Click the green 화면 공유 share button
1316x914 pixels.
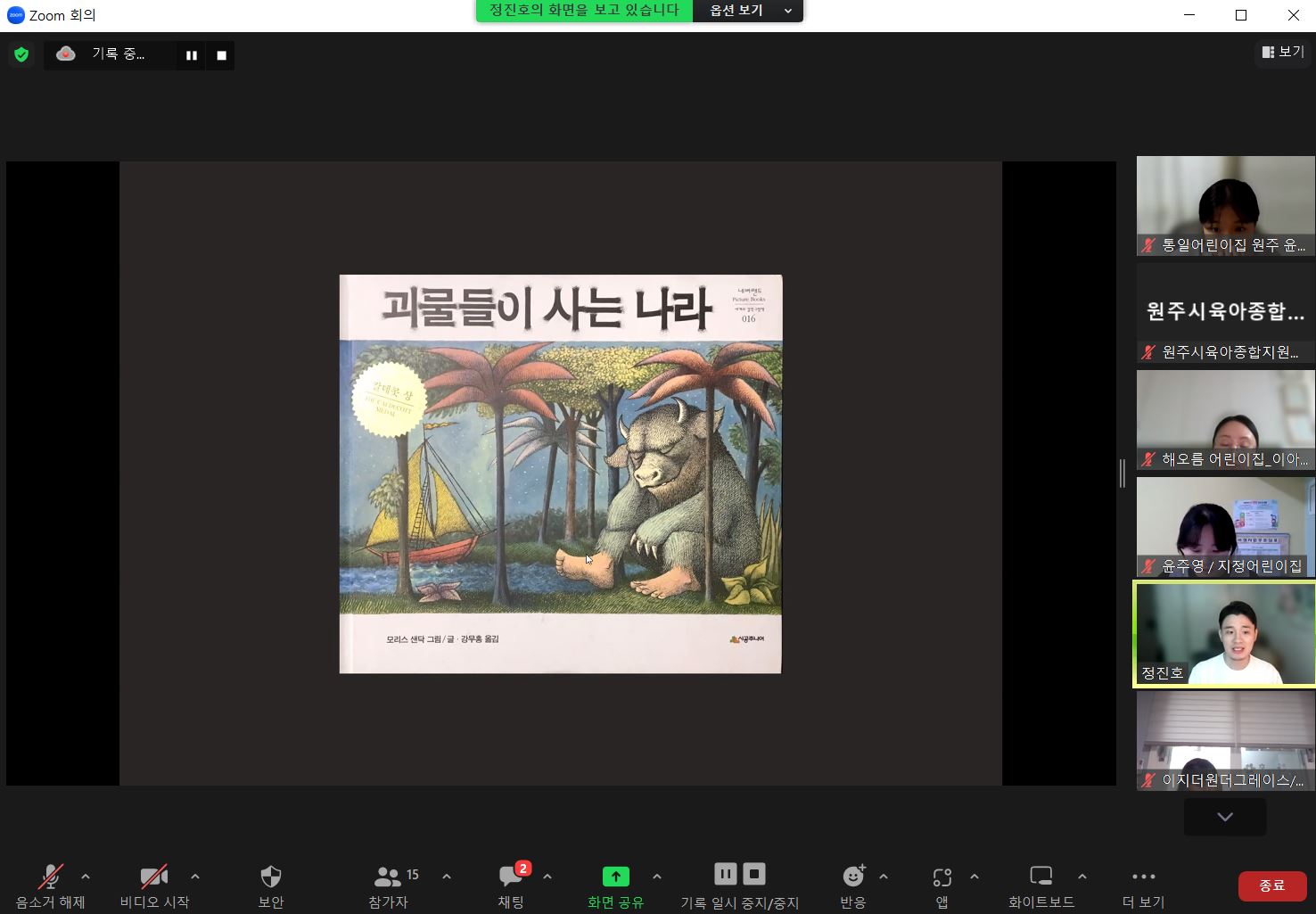coord(615,886)
